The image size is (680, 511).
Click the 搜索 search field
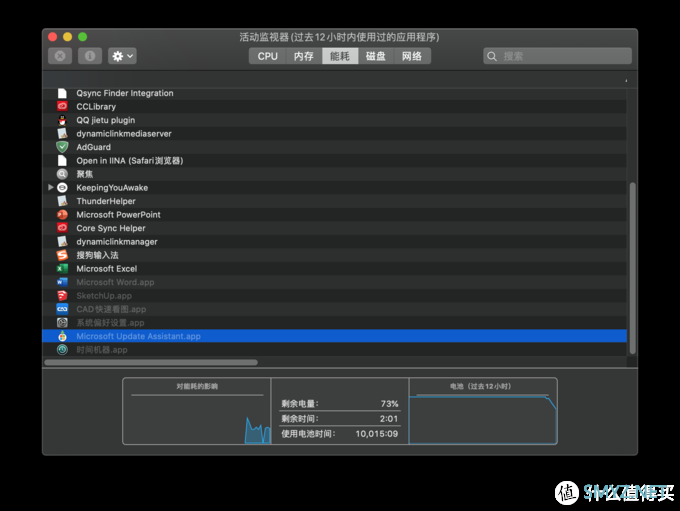(557, 56)
